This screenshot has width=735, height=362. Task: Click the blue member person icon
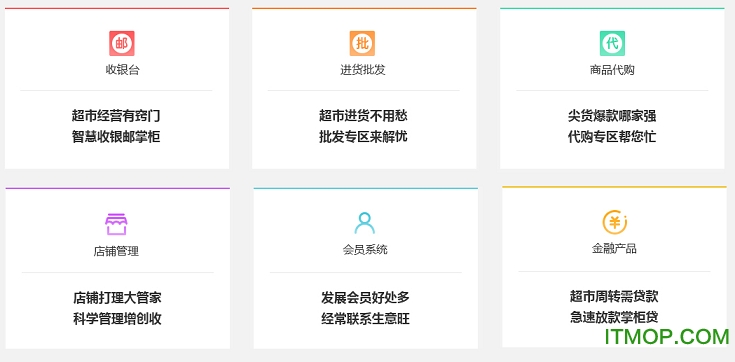[x=365, y=223]
